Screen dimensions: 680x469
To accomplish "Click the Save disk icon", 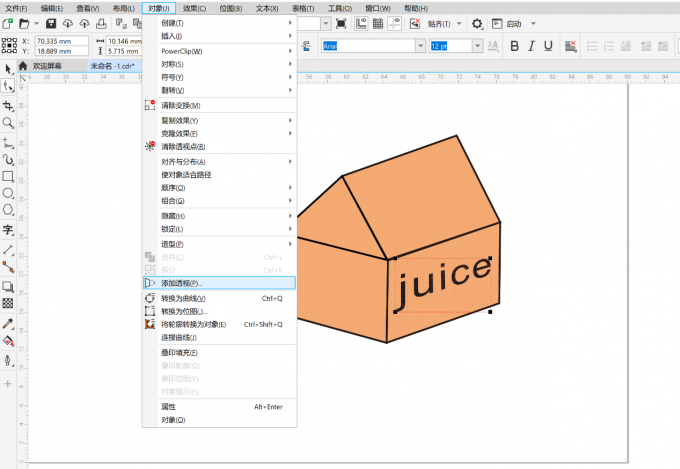I will [x=50, y=23].
